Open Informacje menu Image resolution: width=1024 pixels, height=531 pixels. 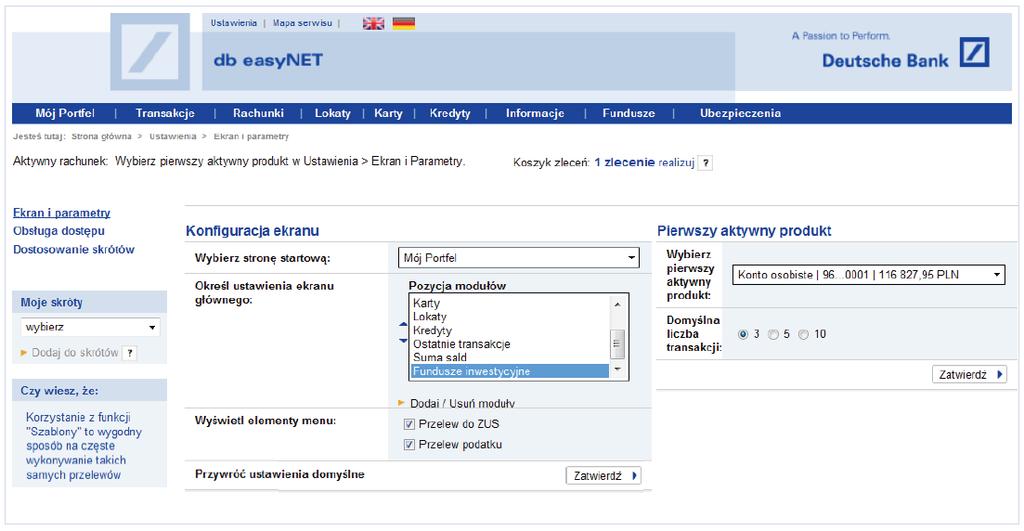tap(535, 113)
